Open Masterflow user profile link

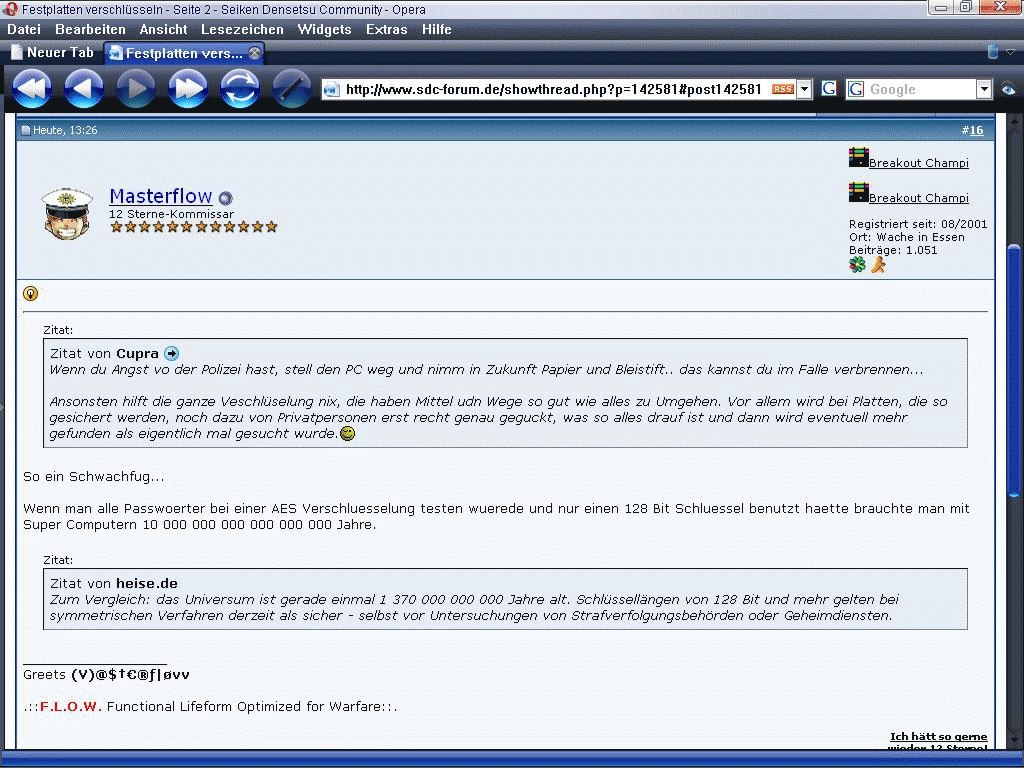[161, 196]
